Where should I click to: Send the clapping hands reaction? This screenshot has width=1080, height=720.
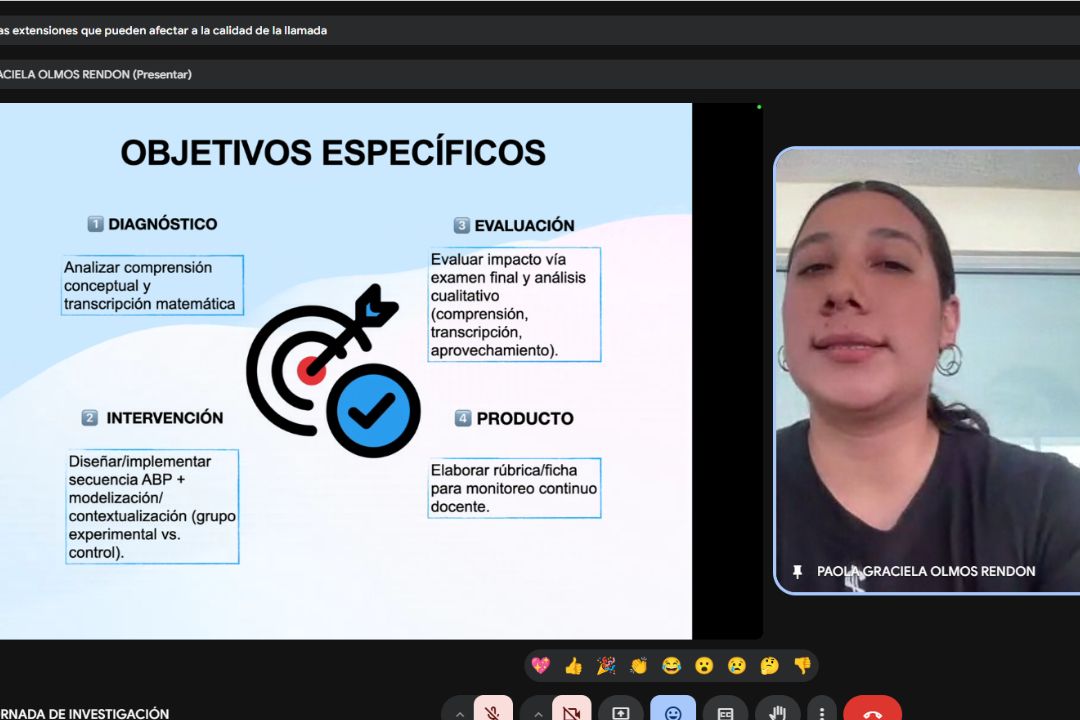tap(638, 666)
